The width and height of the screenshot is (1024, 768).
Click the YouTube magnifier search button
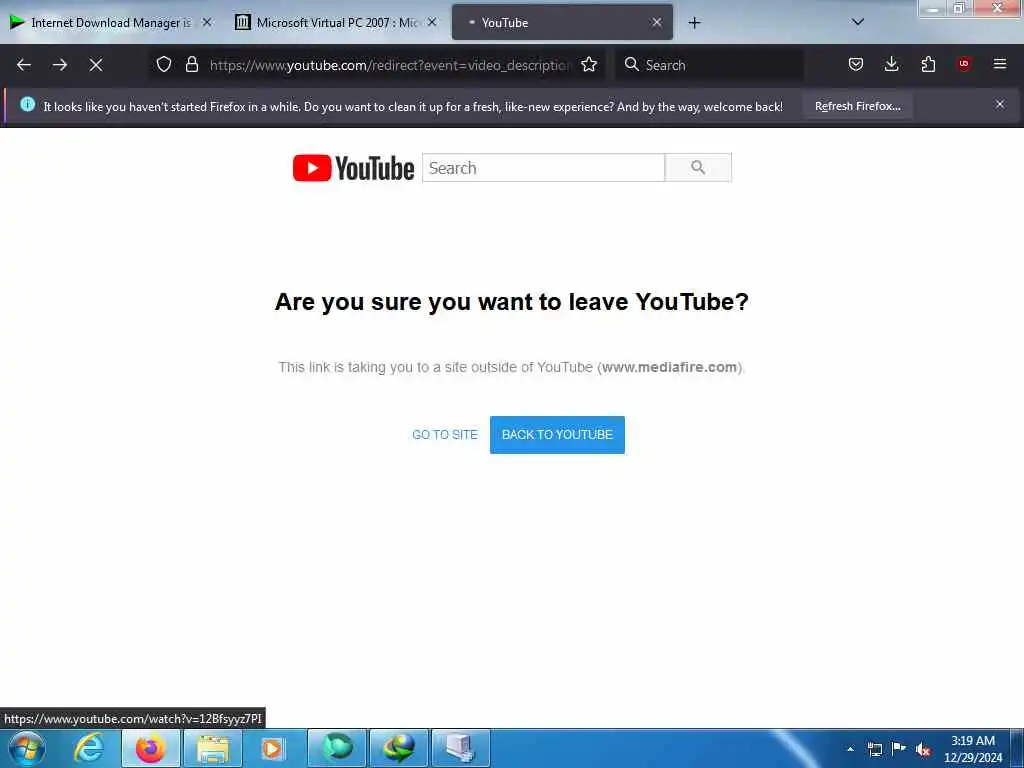coord(698,168)
